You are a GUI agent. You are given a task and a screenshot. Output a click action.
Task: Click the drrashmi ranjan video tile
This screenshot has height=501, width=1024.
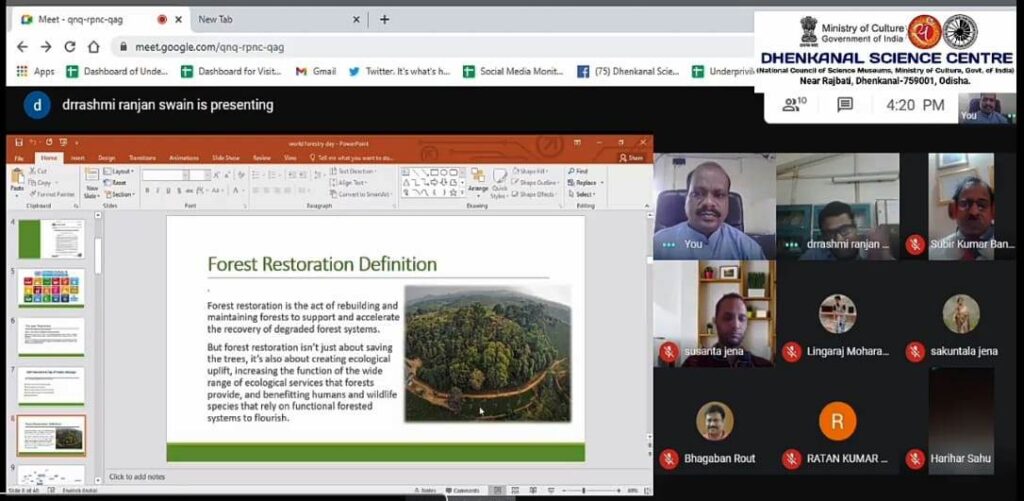[x=837, y=206]
